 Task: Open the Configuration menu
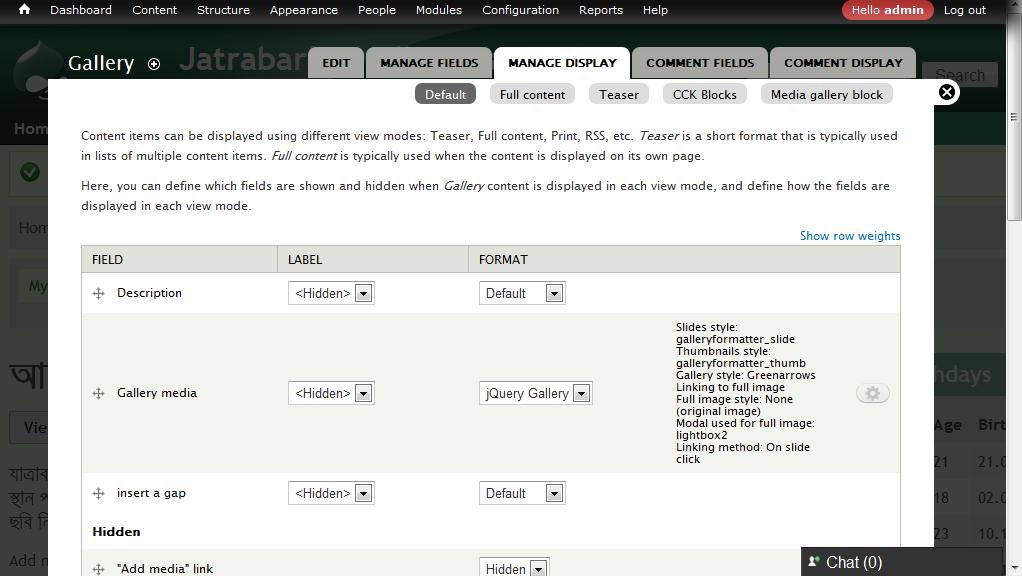520,10
